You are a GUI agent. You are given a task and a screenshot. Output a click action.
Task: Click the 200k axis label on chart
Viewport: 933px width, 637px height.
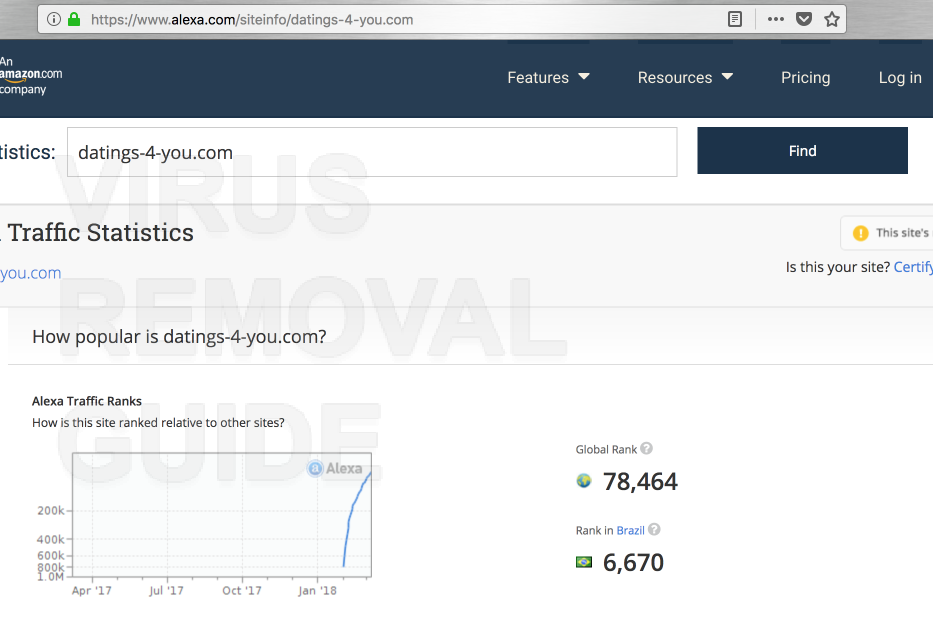51,510
